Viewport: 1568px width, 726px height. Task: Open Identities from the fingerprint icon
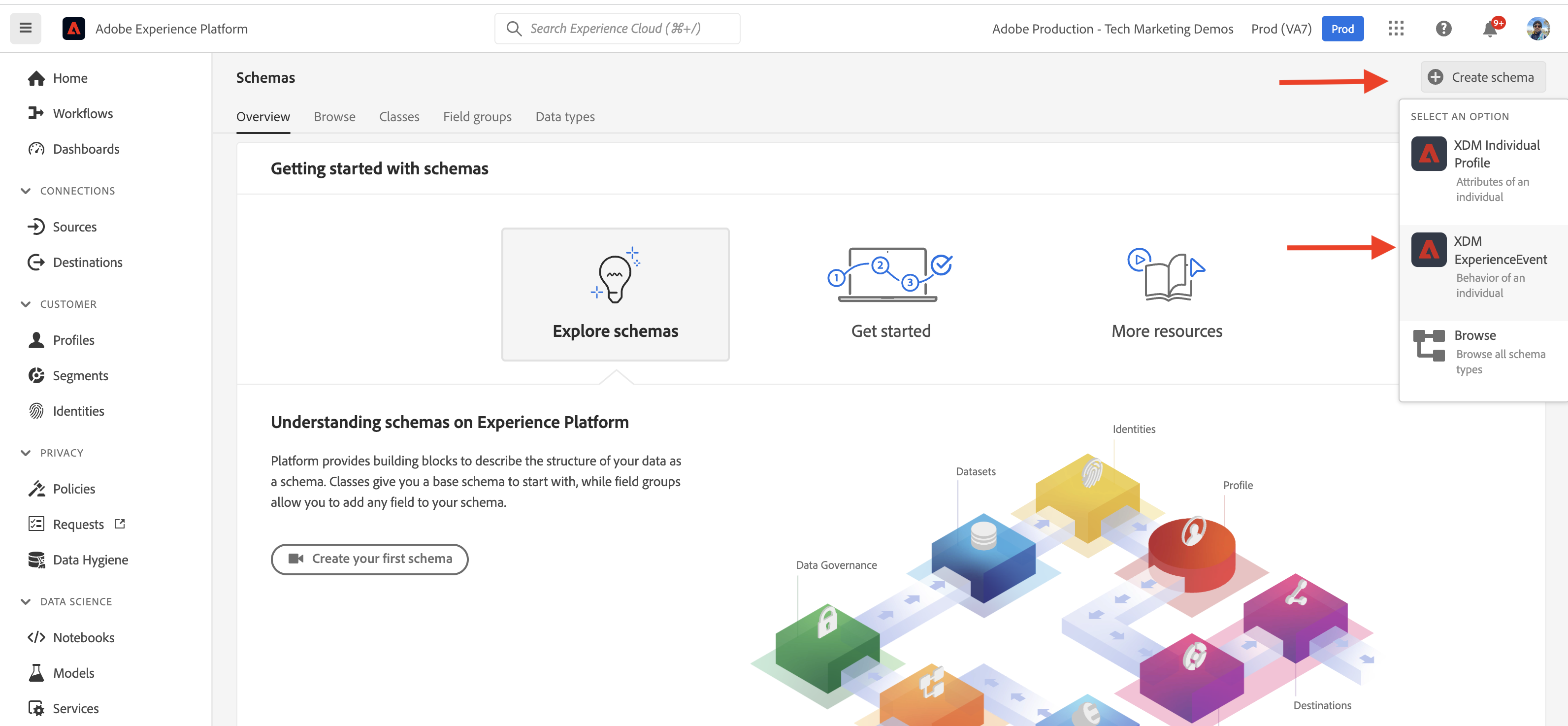(36, 411)
